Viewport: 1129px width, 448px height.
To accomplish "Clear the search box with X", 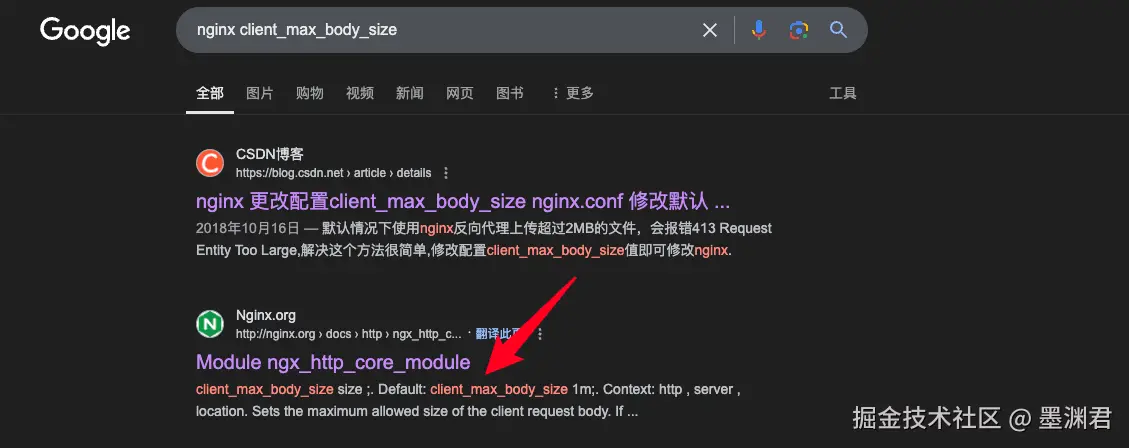I will point(710,30).
